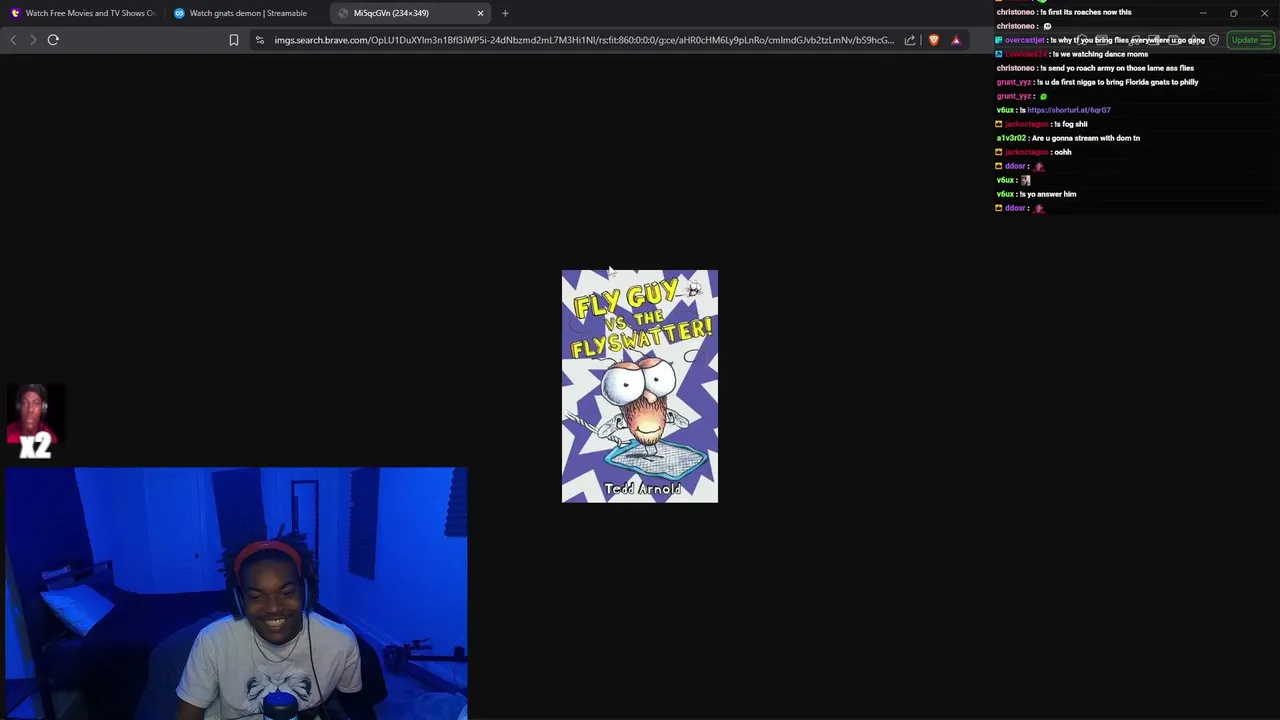Click the streamer webcam feed
This screenshot has height=720, width=1280.
tap(236, 593)
